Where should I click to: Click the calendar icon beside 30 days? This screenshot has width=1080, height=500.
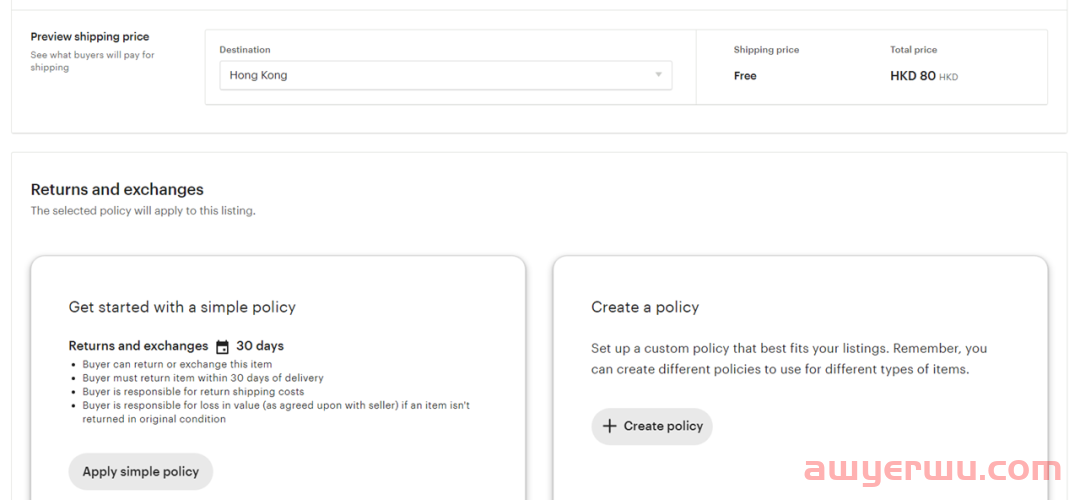222,346
